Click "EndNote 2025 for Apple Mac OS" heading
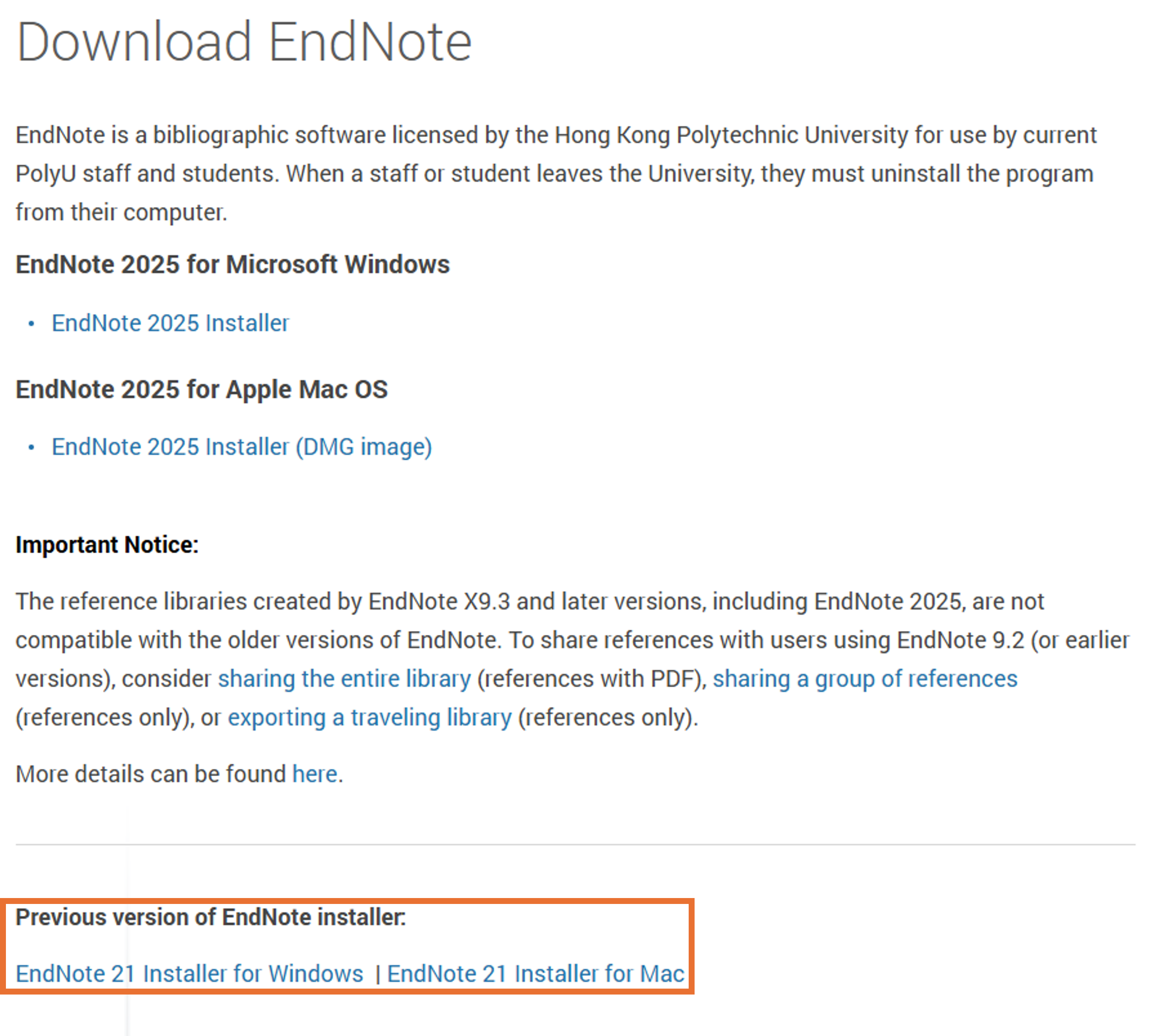Image resolution: width=1164 pixels, height=1036 pixels. (x=201, y=390)
